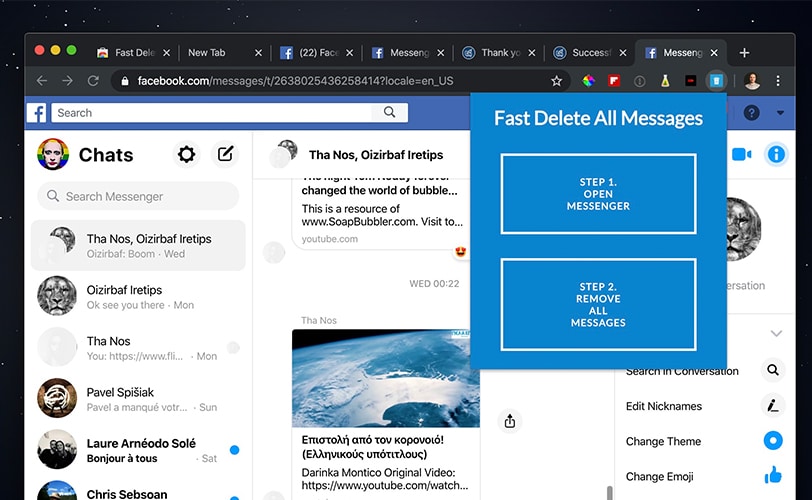
Task: Click the Facebook Search input field
Action: coord(212,113)
